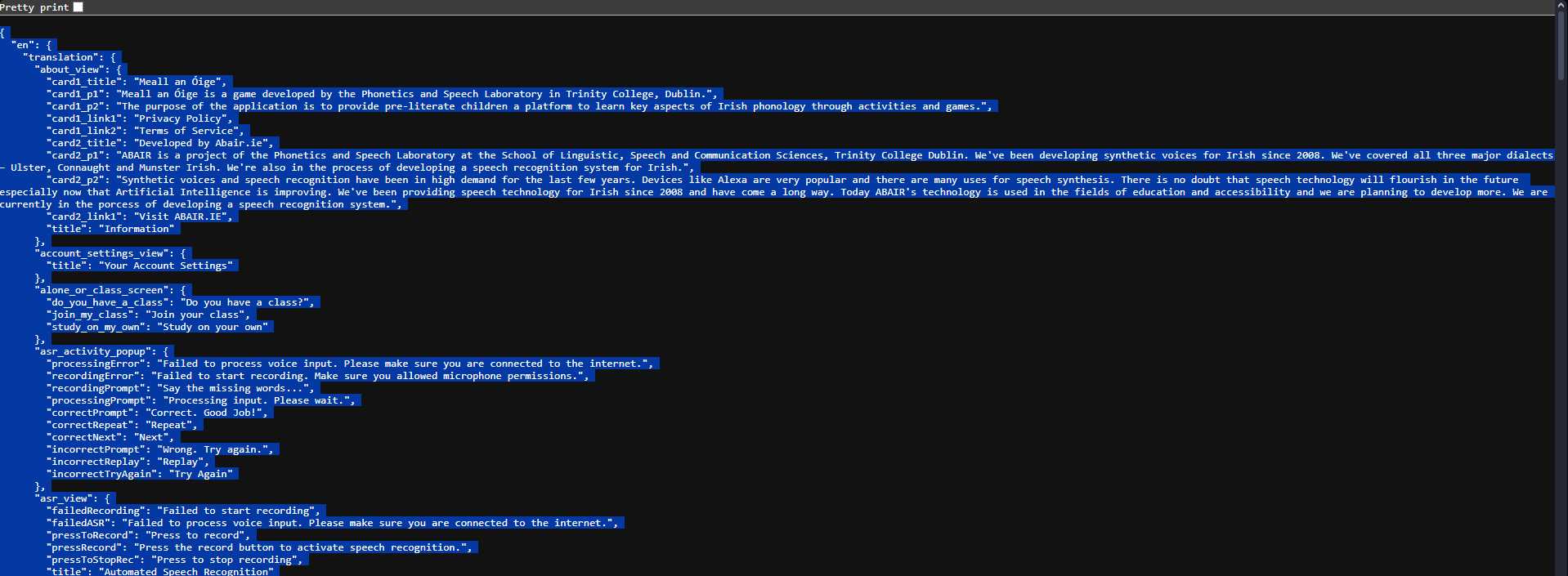Click the "Automated Speech Recognition" title value
This screenshot has width=1568, height=576.
tap(186, 571)
